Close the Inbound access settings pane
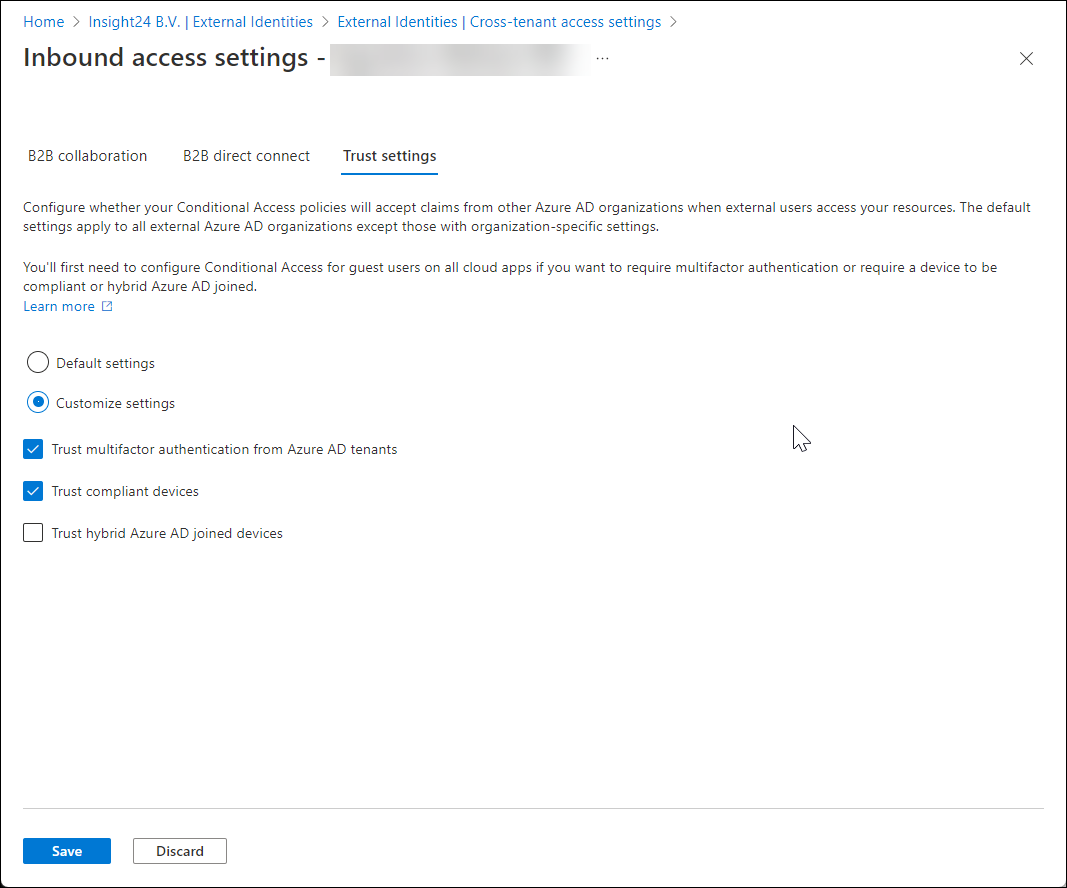Screen dimensions: 1067x888 (x=1026, y=59)
